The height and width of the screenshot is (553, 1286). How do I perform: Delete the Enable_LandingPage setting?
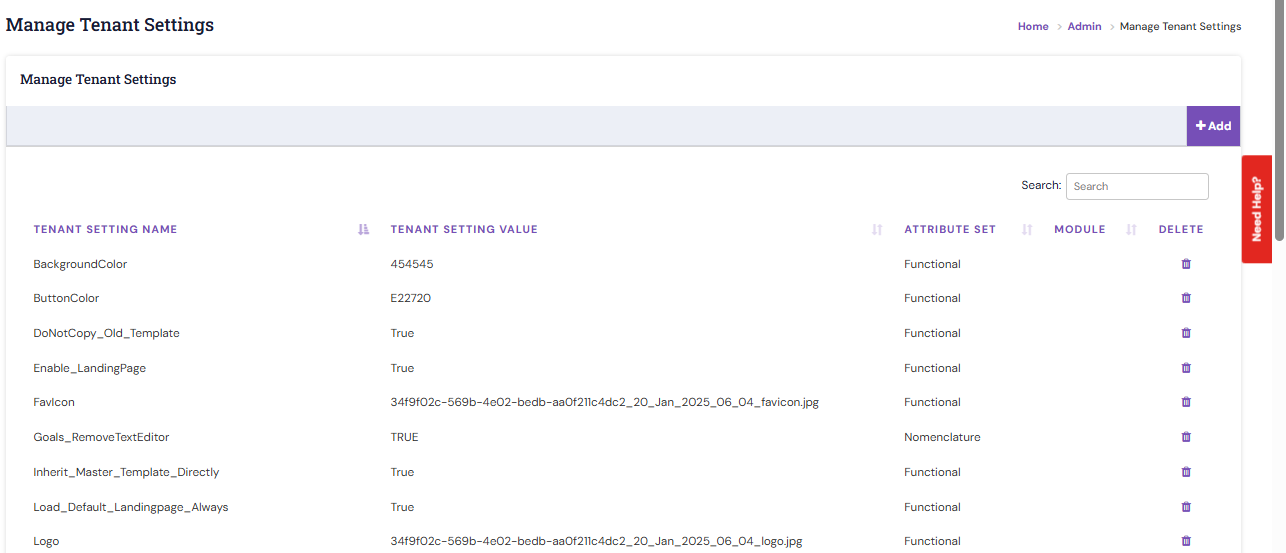point(1186,368)
